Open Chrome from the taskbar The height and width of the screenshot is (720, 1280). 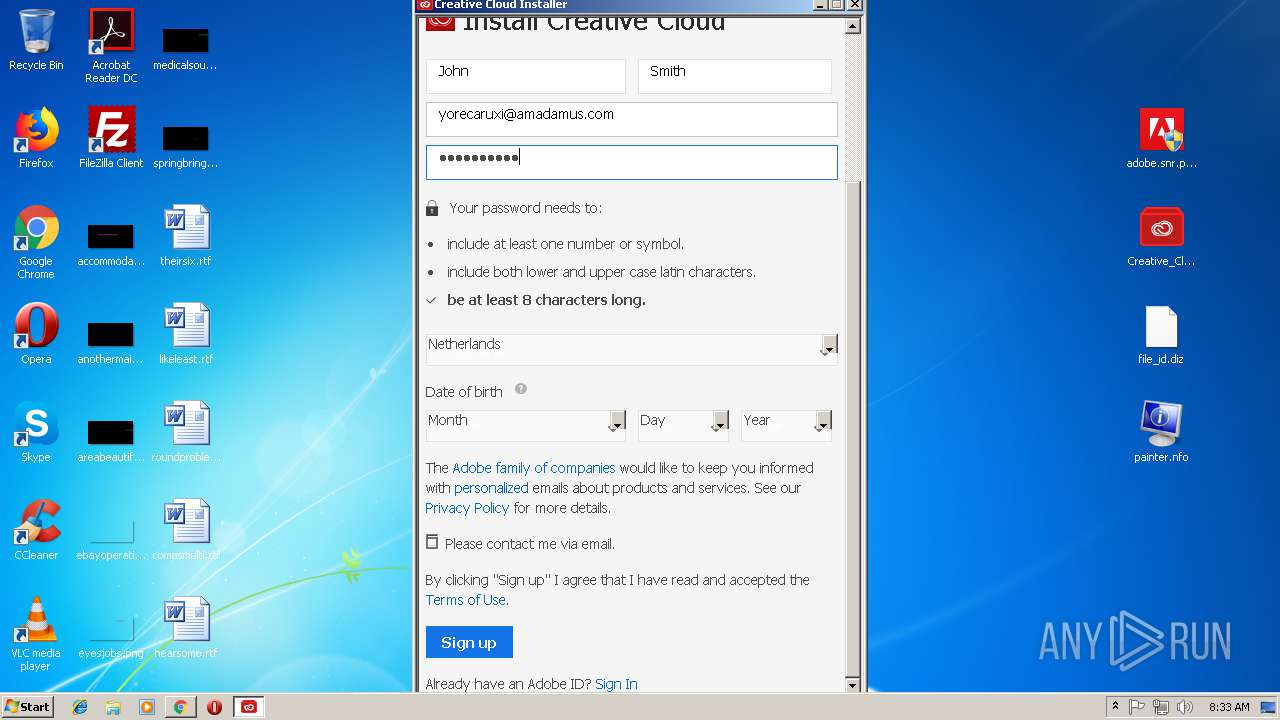[181, 707]
